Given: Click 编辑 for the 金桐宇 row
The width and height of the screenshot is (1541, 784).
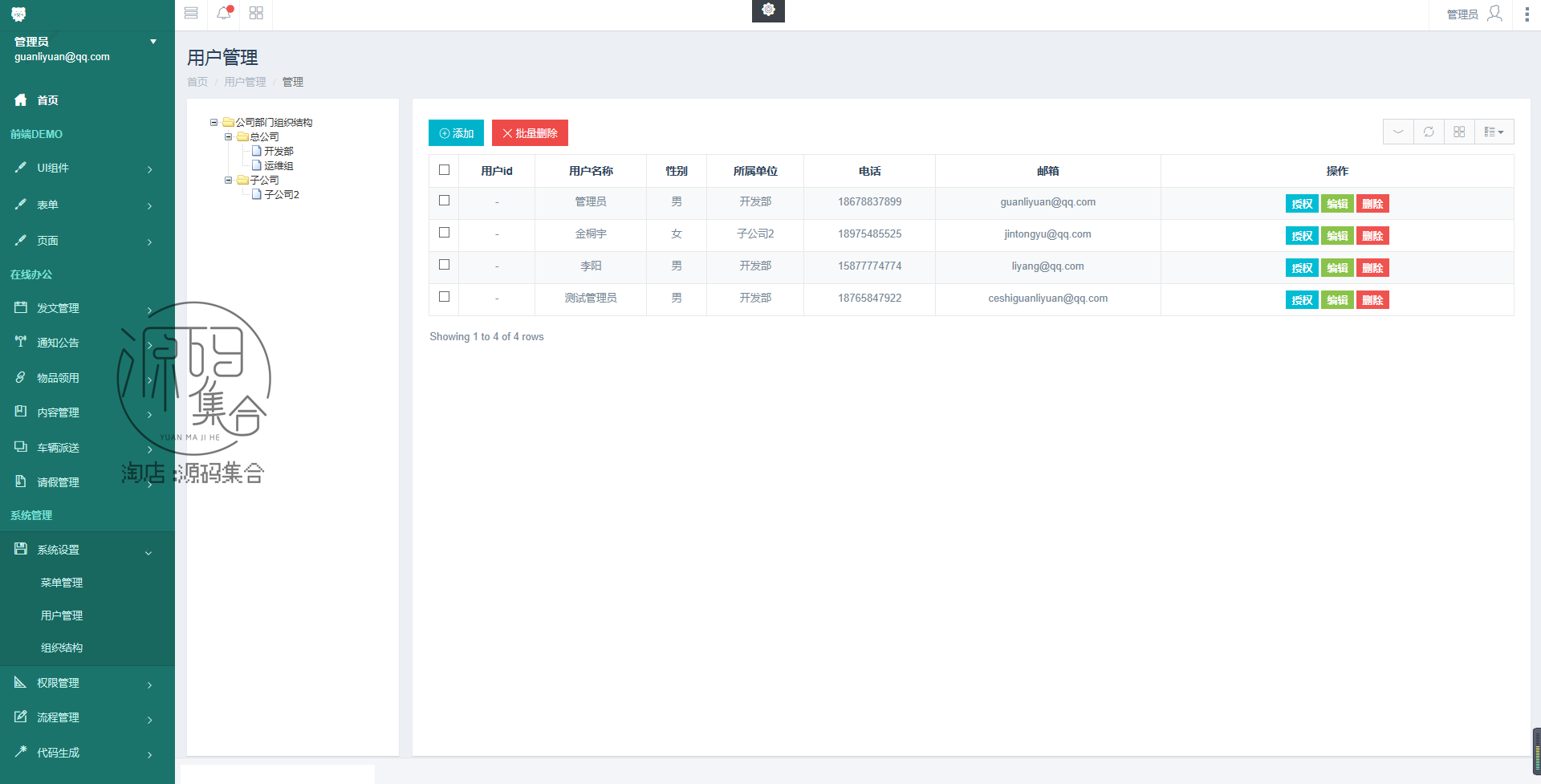Looking at the screenshot, I should tap(1337, 236).
